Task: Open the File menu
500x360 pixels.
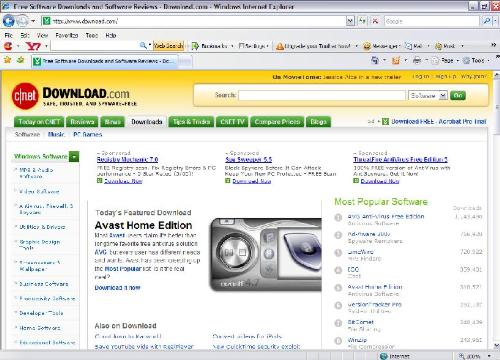Action: click(x=9, y=35)
